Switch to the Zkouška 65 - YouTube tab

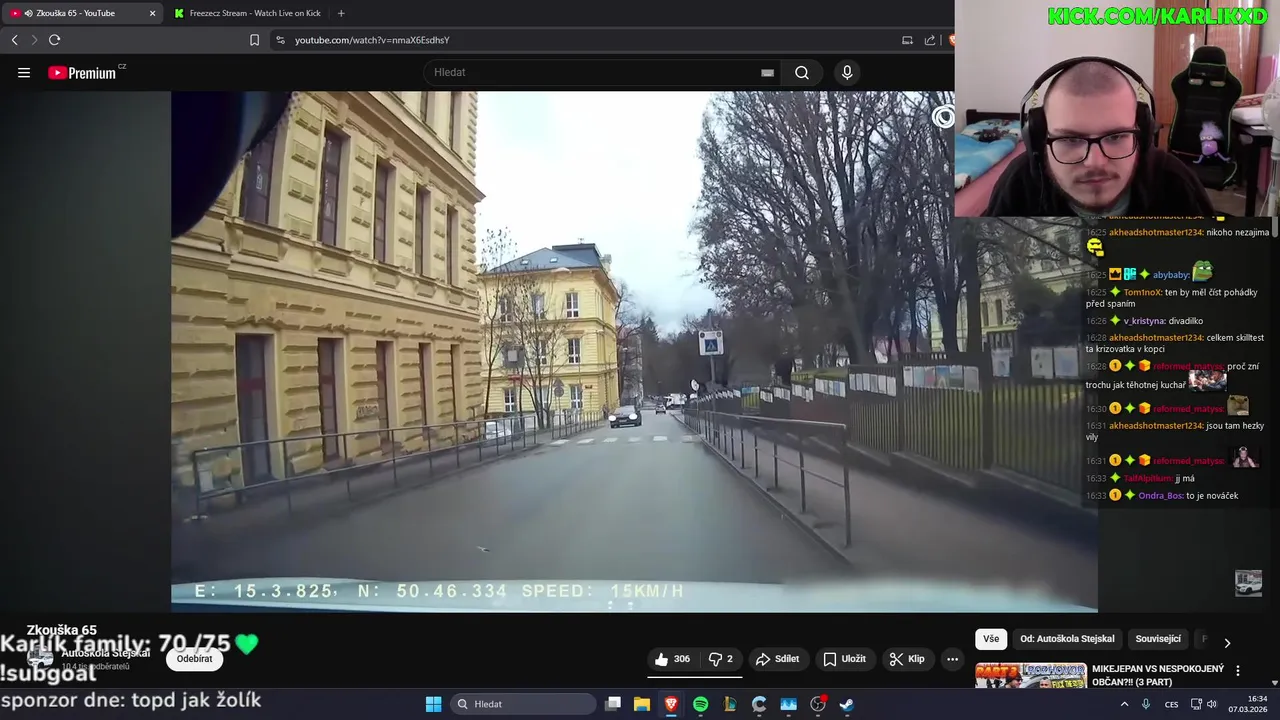[84, 13]
